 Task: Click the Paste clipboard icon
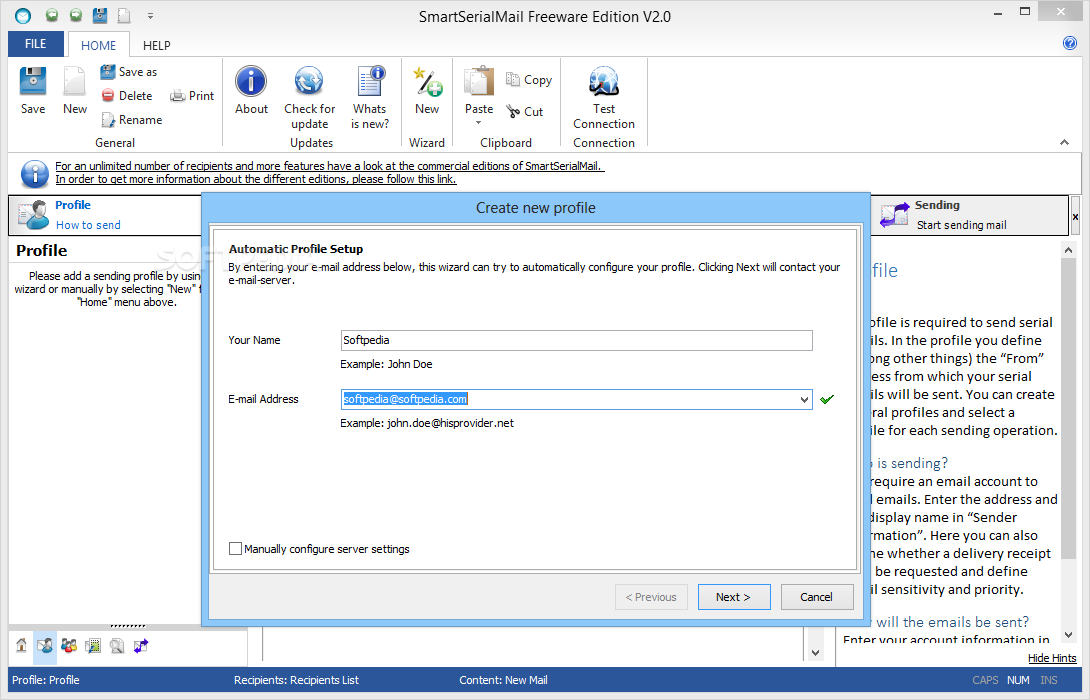click(479, 81)
